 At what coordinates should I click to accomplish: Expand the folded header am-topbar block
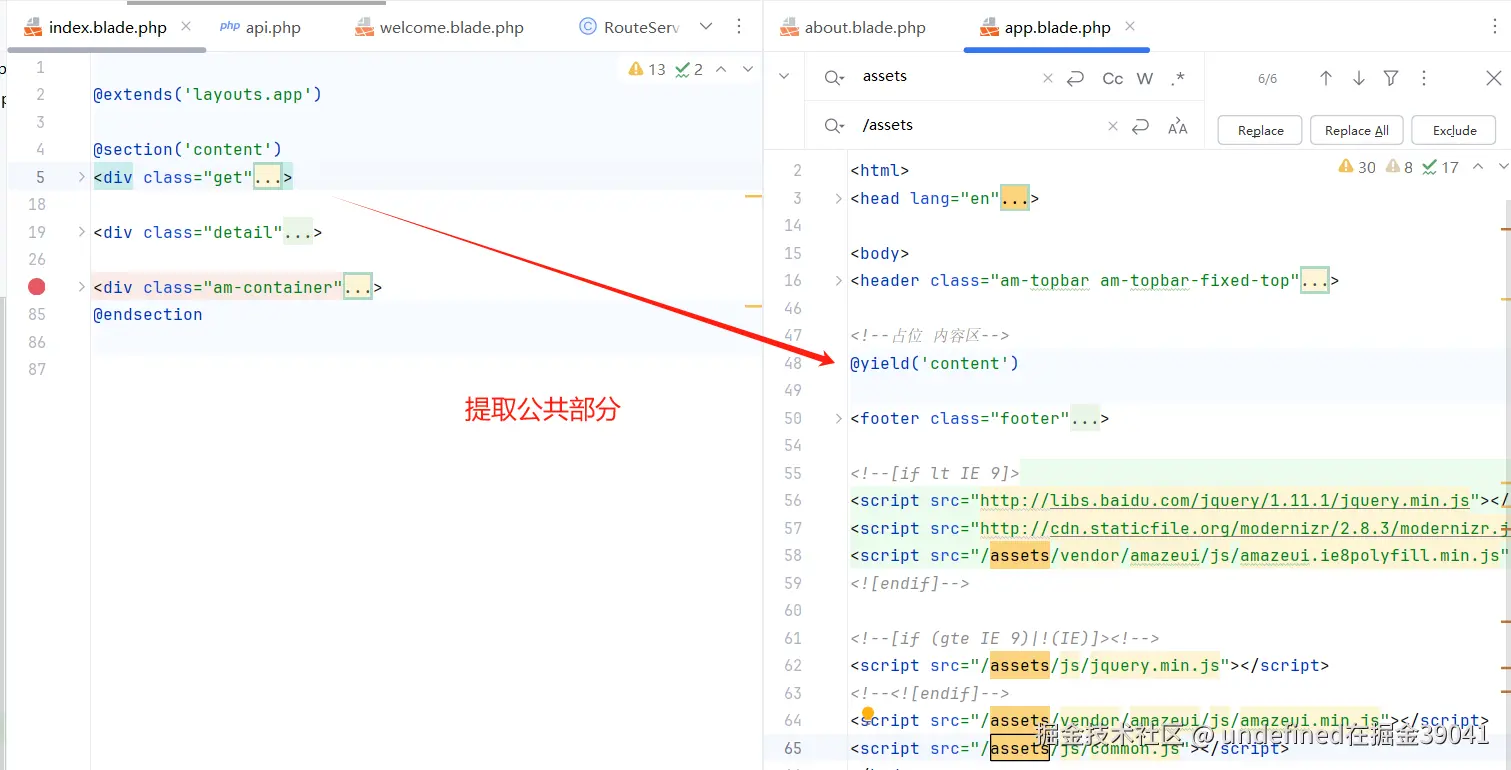(x=838, y=280)
